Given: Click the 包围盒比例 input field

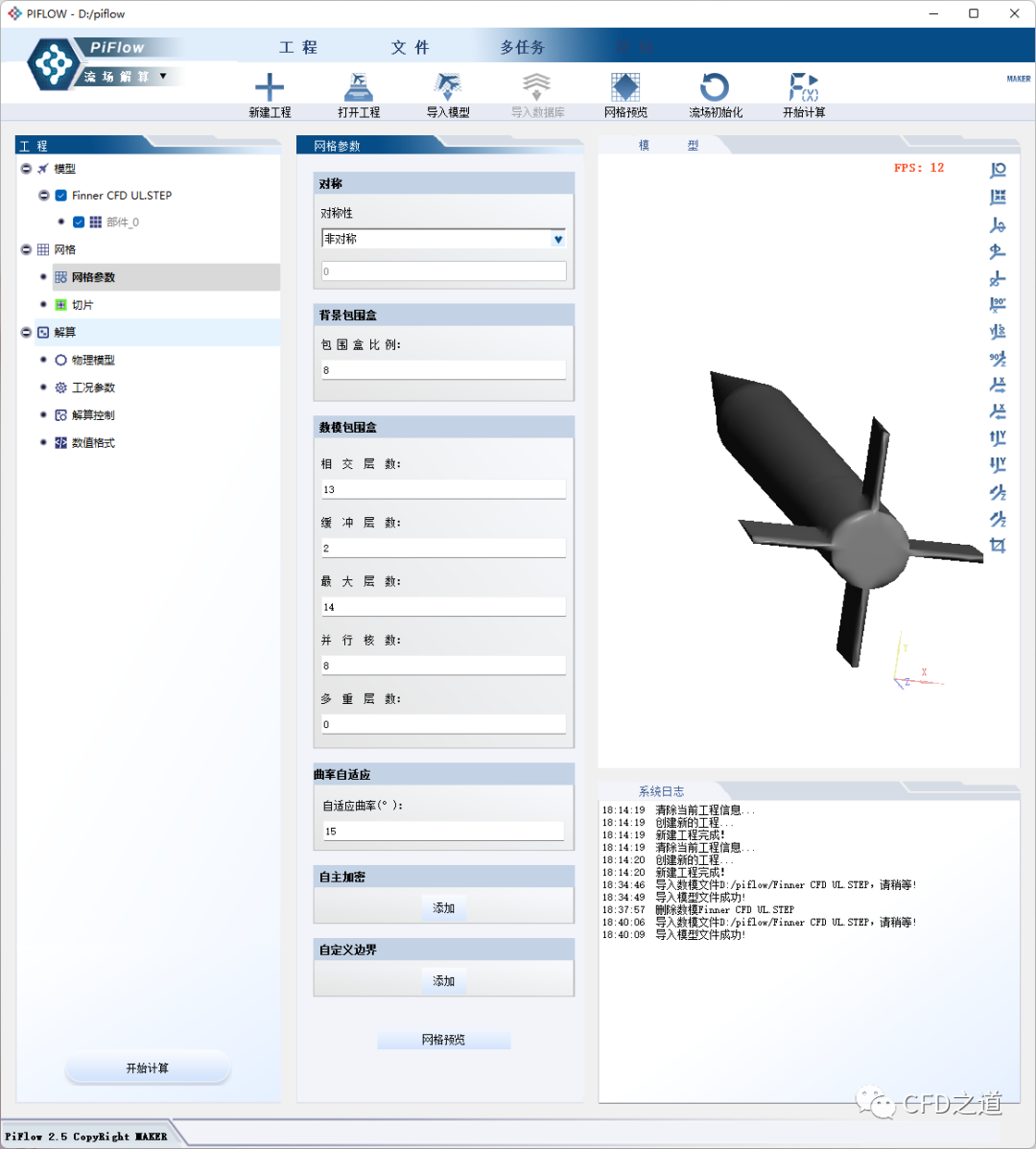Looking at the screenshot, I should click(x=443, y=370).
